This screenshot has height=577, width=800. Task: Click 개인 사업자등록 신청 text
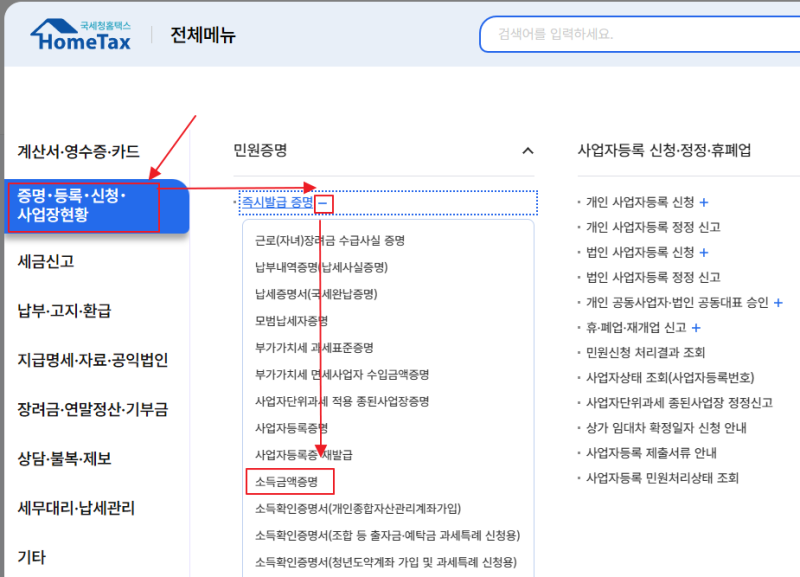click(640, 203)
